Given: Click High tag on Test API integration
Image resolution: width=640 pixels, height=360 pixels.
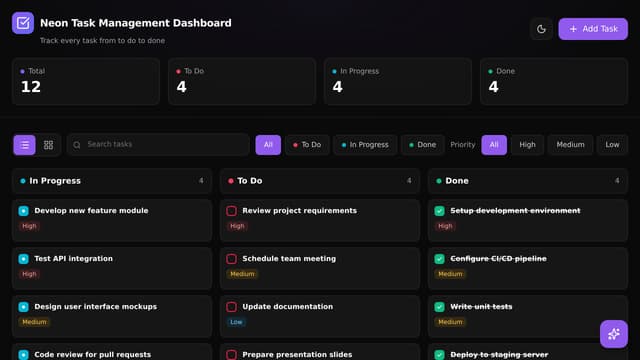Looking at the screenshot, I should tap(29, 274).
